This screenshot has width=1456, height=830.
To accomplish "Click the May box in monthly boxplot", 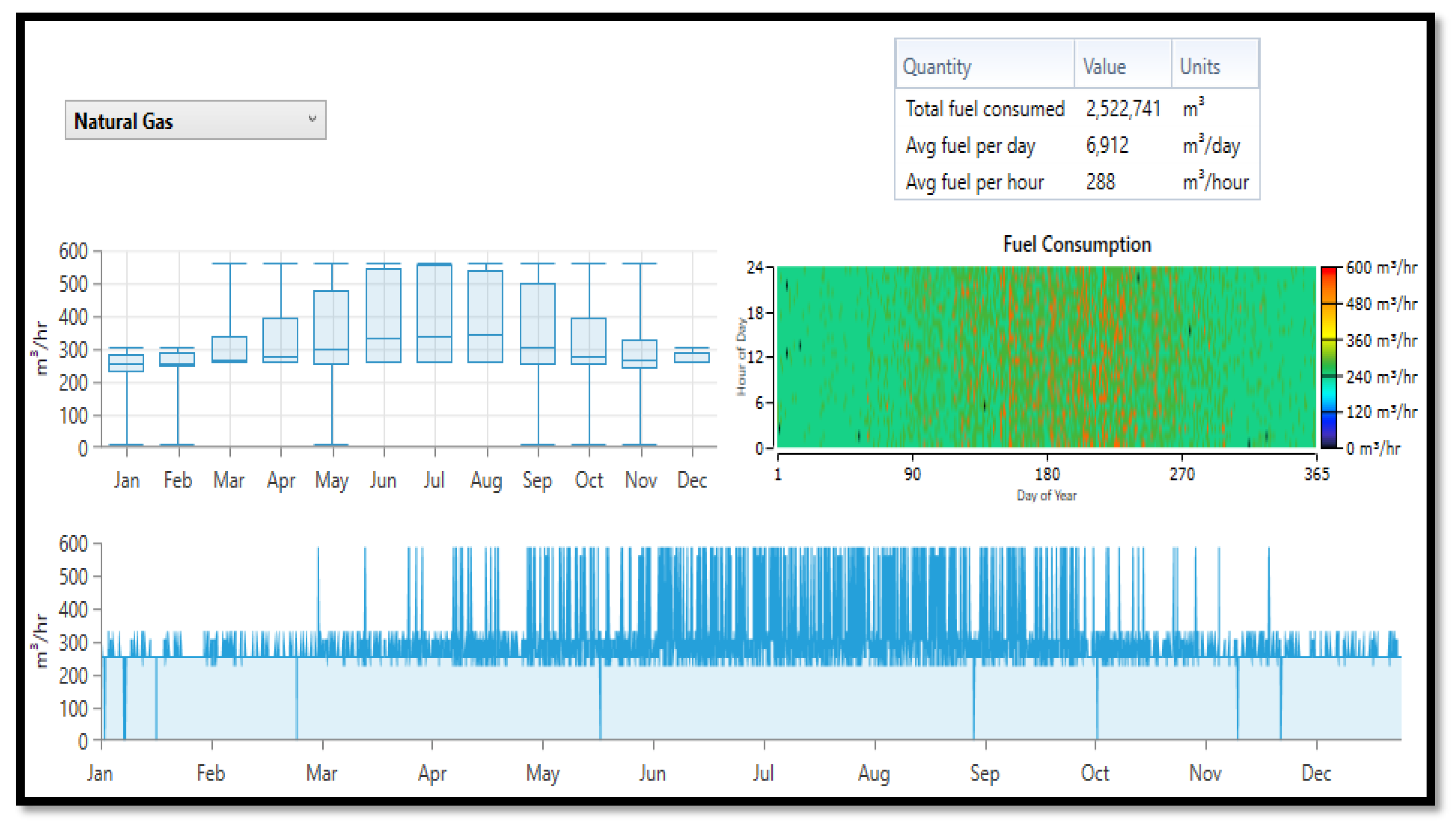I will click(331, 327).
